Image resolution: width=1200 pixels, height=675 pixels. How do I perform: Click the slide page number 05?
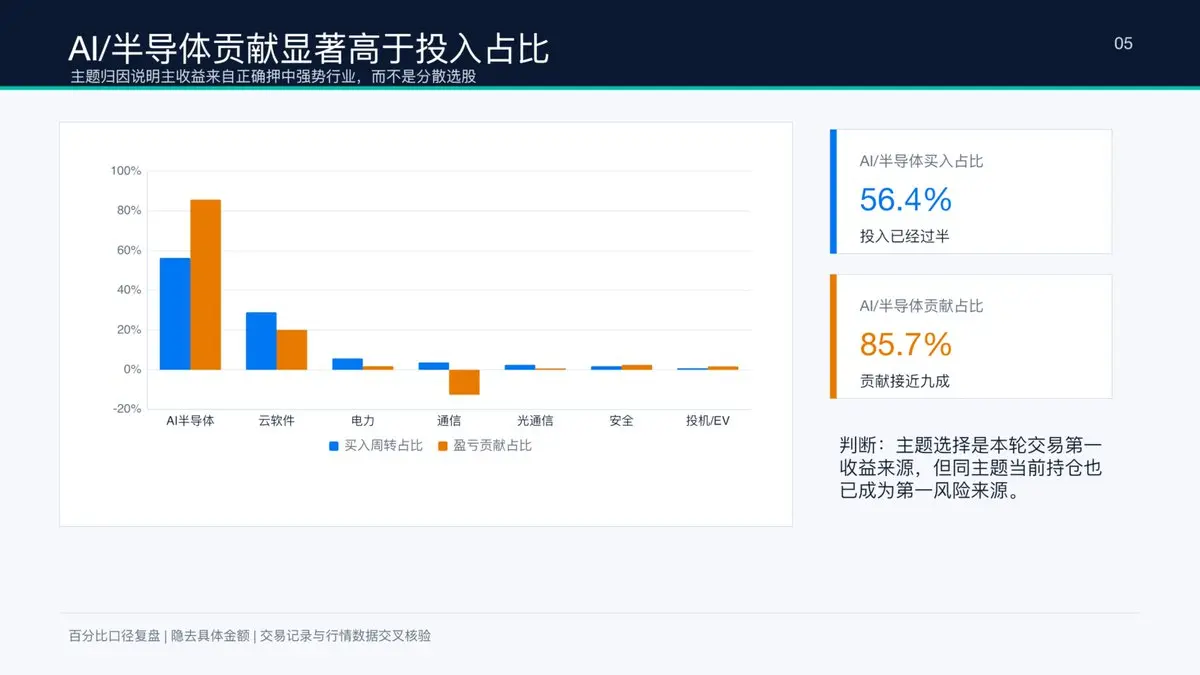click(x=1123, y=43)
